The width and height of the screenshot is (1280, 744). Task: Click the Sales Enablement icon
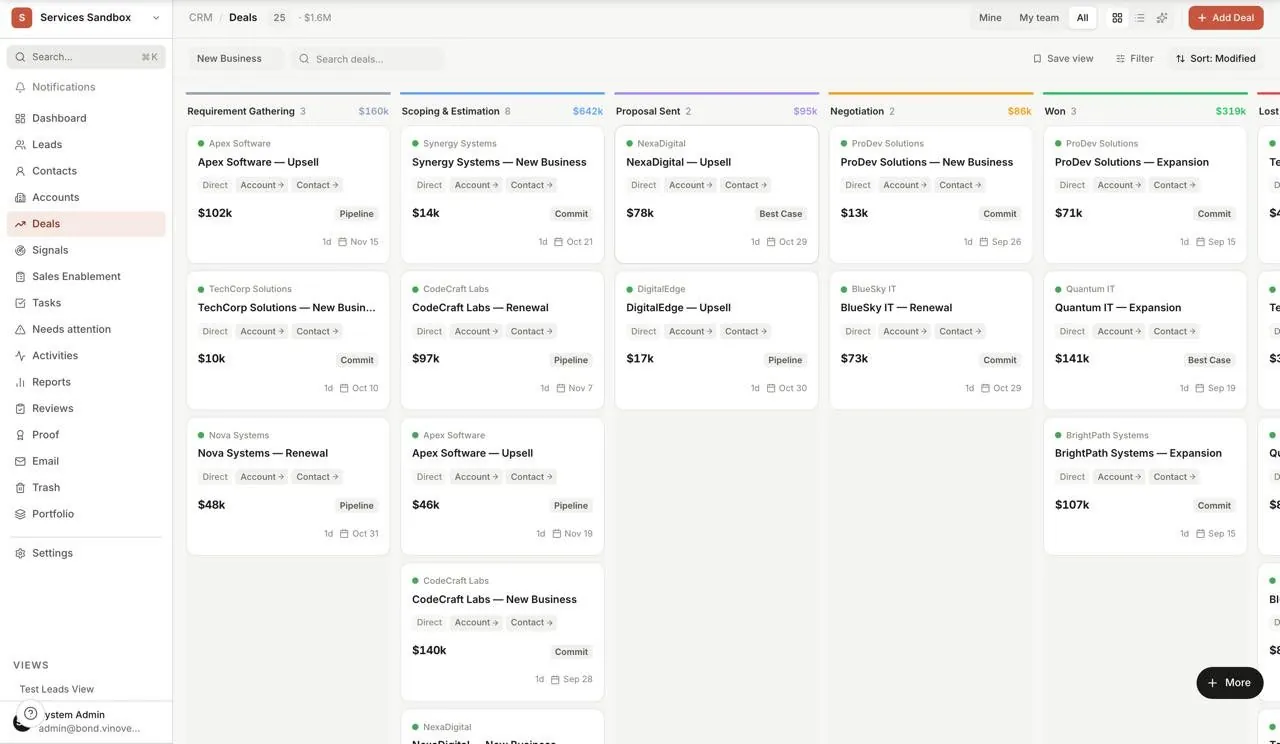pos(20,277)
